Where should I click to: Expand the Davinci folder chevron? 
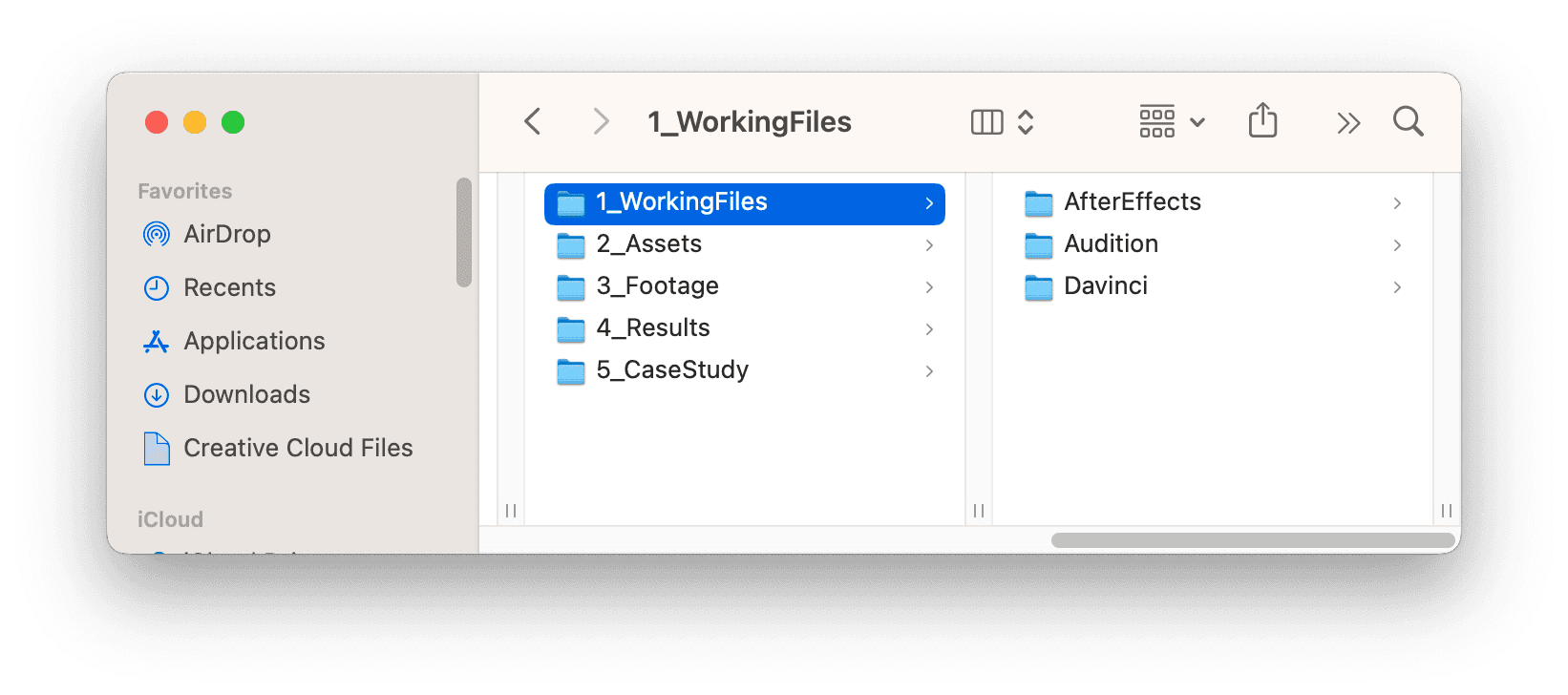click(1397, 287)
